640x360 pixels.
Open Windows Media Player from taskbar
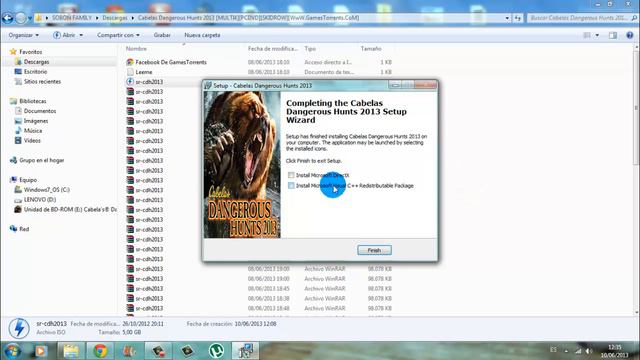pos(40,351)
